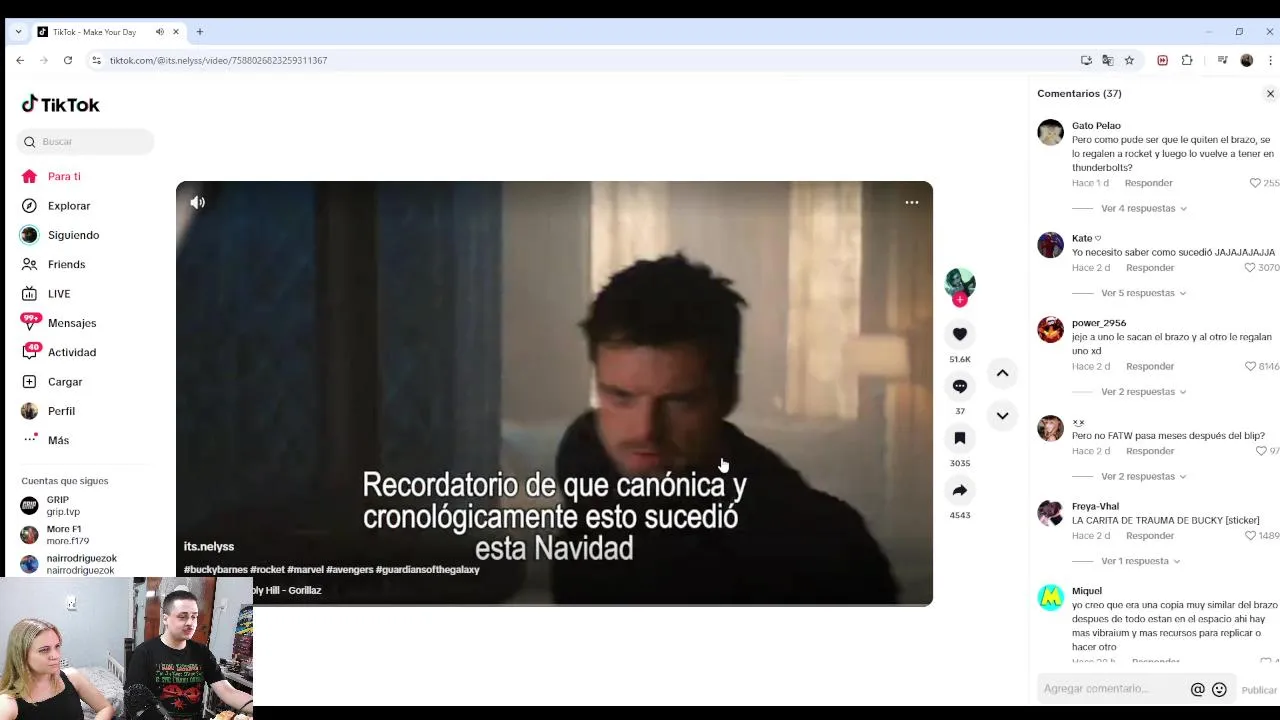Open the emoji picker in comment box
1280x720 pixels.
pyautogui.click(x=1219, y=689)
